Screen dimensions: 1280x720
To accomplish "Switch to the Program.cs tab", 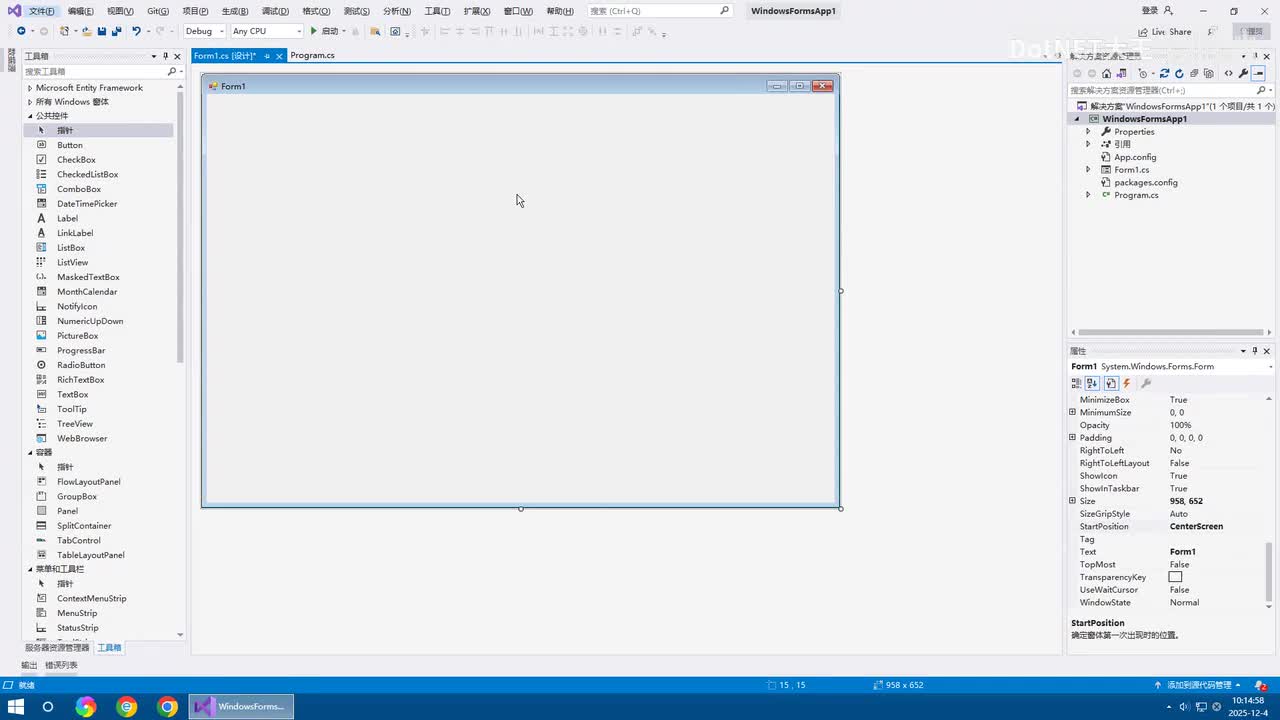I will coord(312,55).
